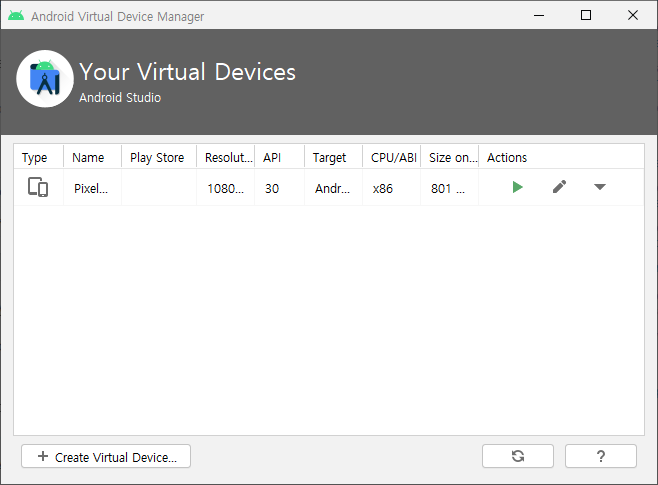Select the Andr... target cell
658x485 pixels.
[x=334, y=188]
